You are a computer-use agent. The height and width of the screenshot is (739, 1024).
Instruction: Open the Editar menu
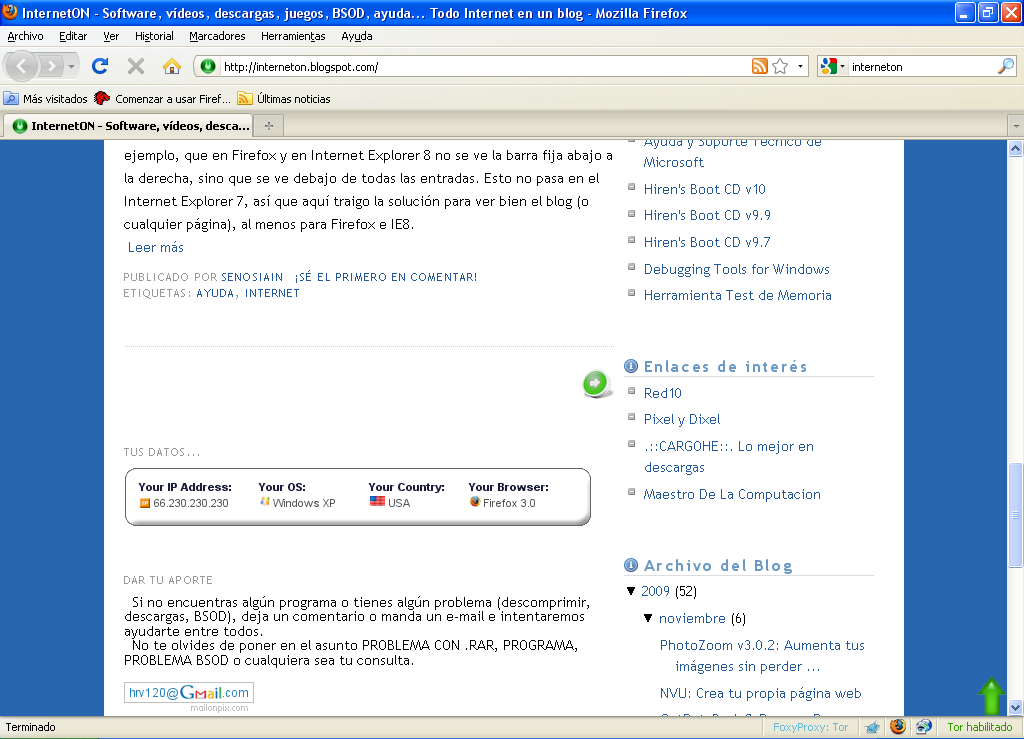coord(73,36)
